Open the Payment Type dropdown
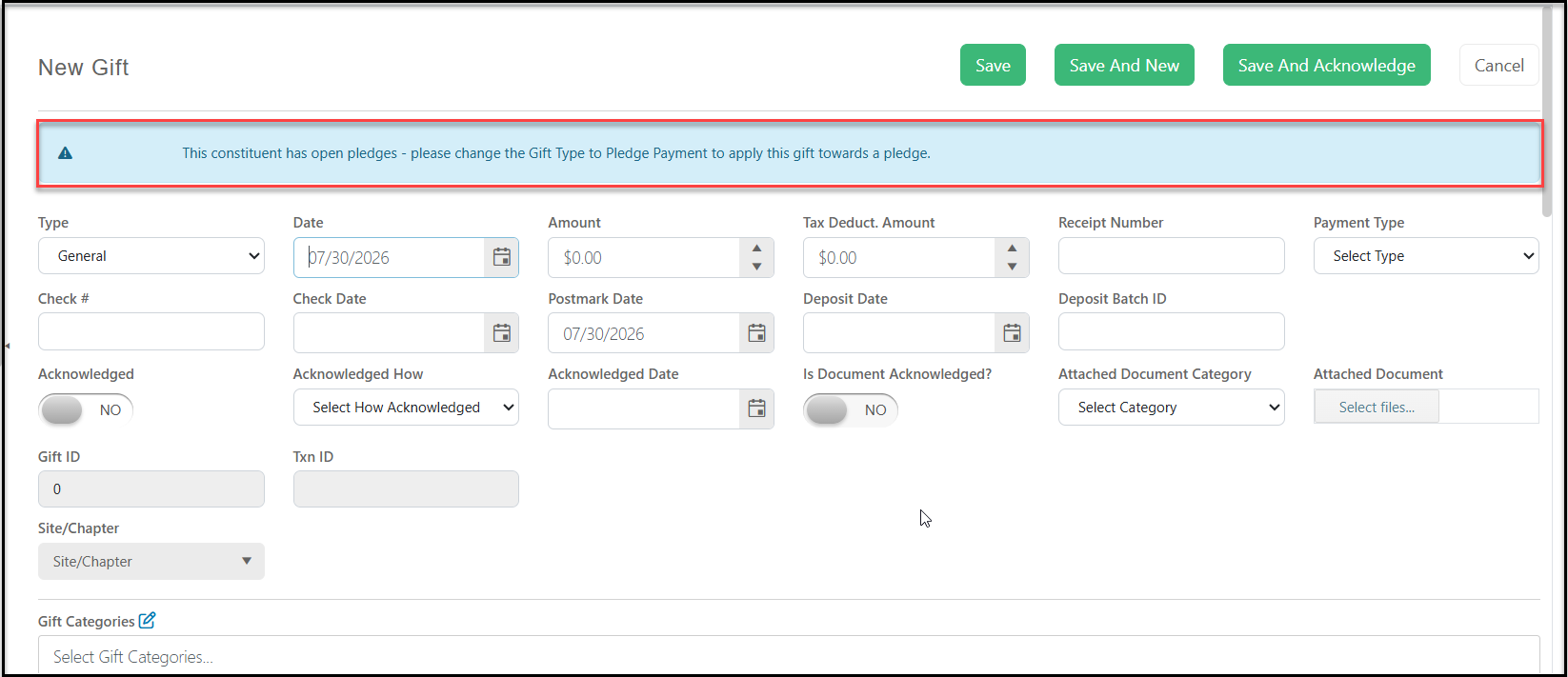This screenshot has height=677, width=1568. point(1426,256)
